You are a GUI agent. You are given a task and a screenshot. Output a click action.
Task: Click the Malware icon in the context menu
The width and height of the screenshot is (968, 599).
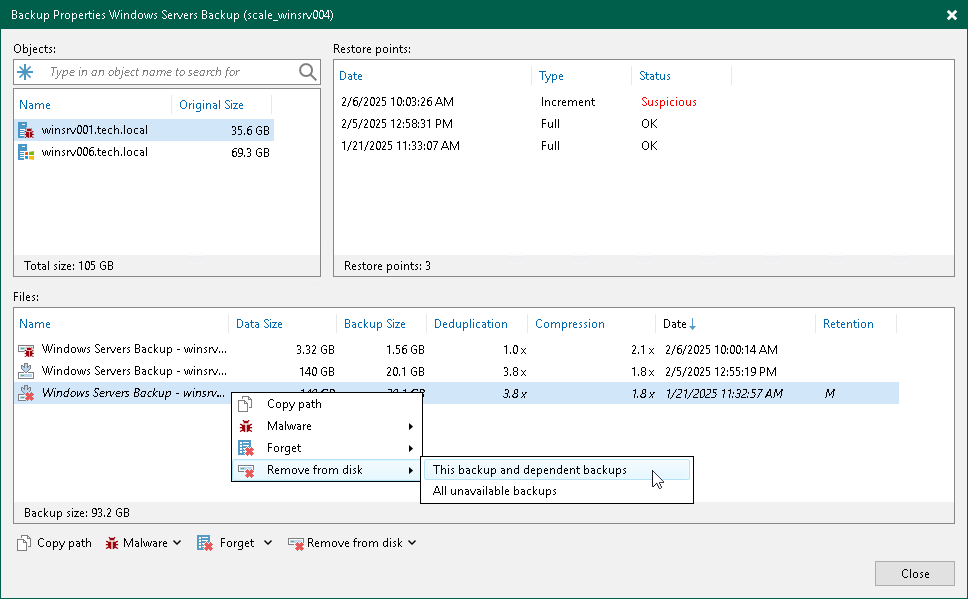[x=244, y=426]
